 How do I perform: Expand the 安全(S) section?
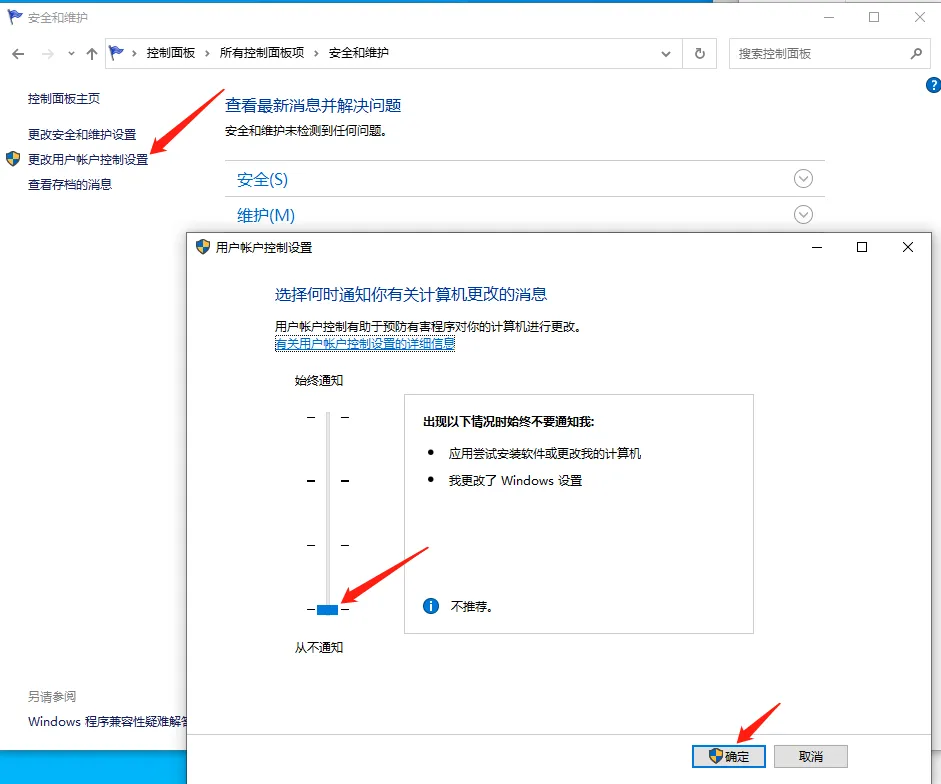coord(803,178)
